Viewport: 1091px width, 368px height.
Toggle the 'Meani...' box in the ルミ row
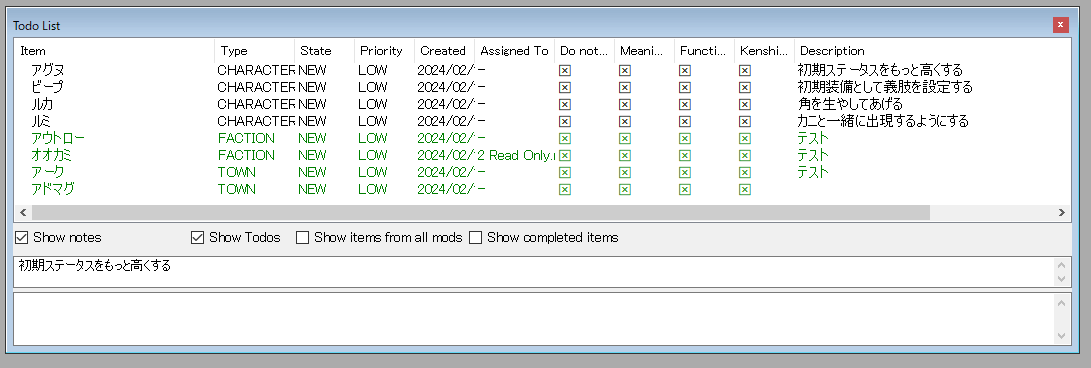pyautogui.click(x=625, y=121)
